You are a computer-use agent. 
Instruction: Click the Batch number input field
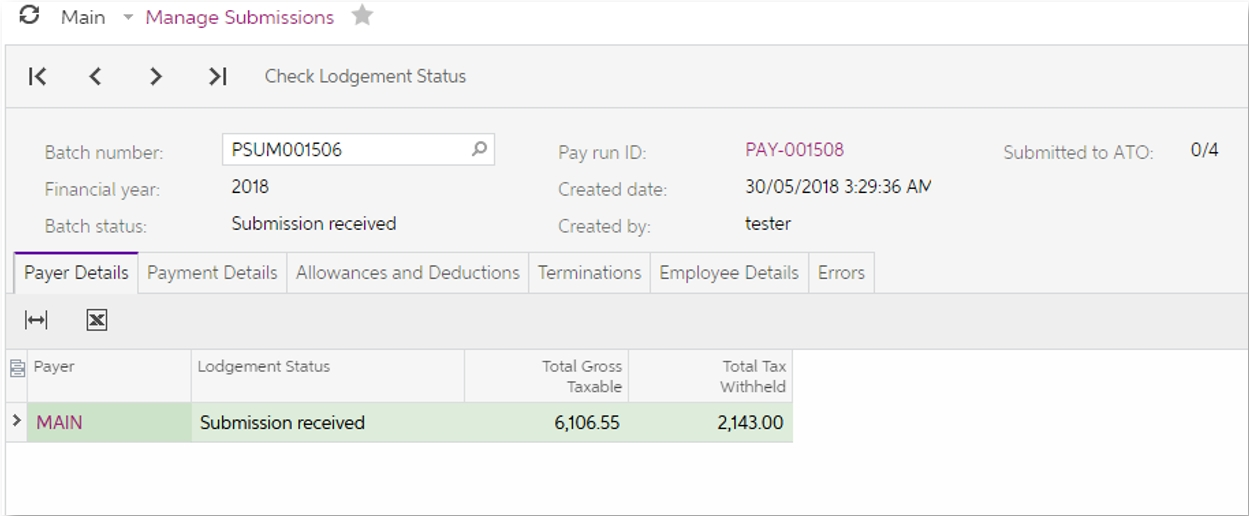tap(345, 150)
